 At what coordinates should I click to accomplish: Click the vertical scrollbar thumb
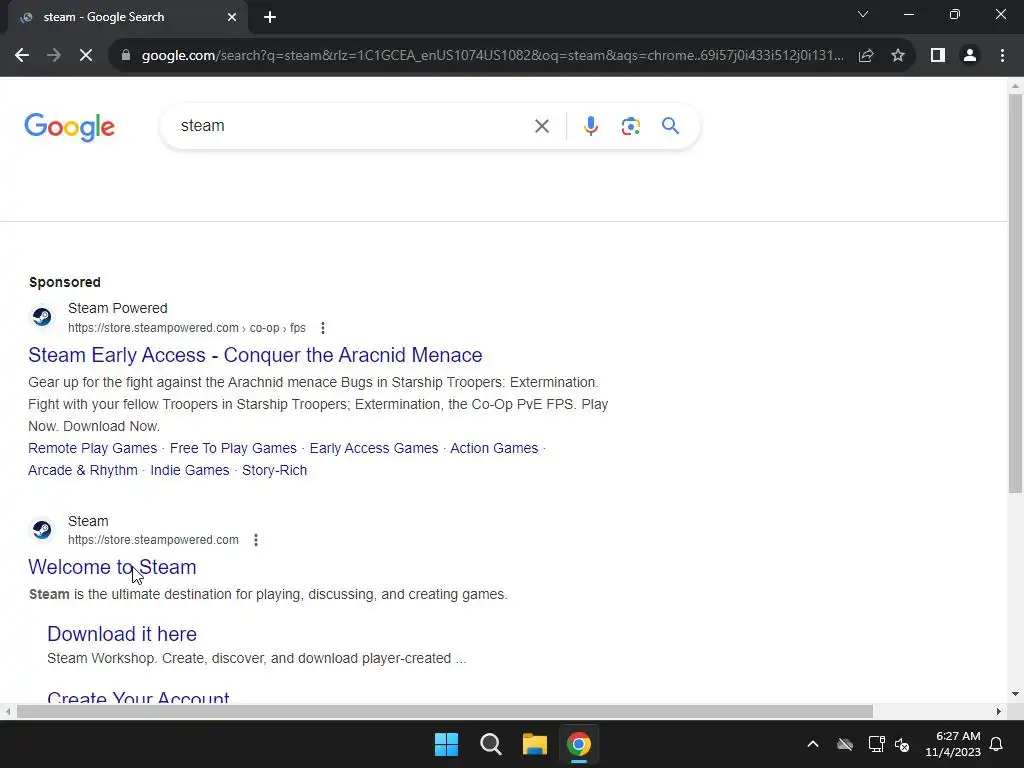1015,293
